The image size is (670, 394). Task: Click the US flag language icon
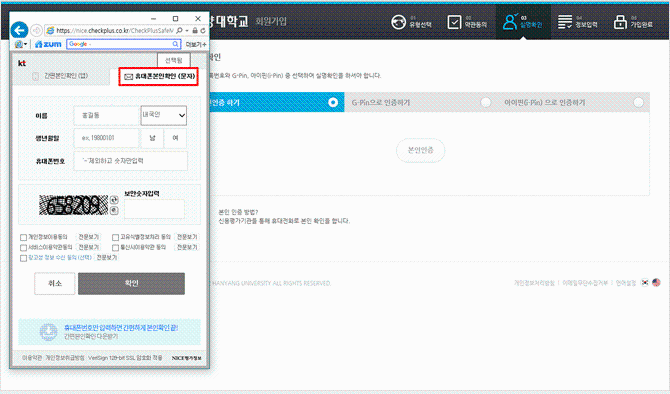pyautogui.click(x=656, y=282)
